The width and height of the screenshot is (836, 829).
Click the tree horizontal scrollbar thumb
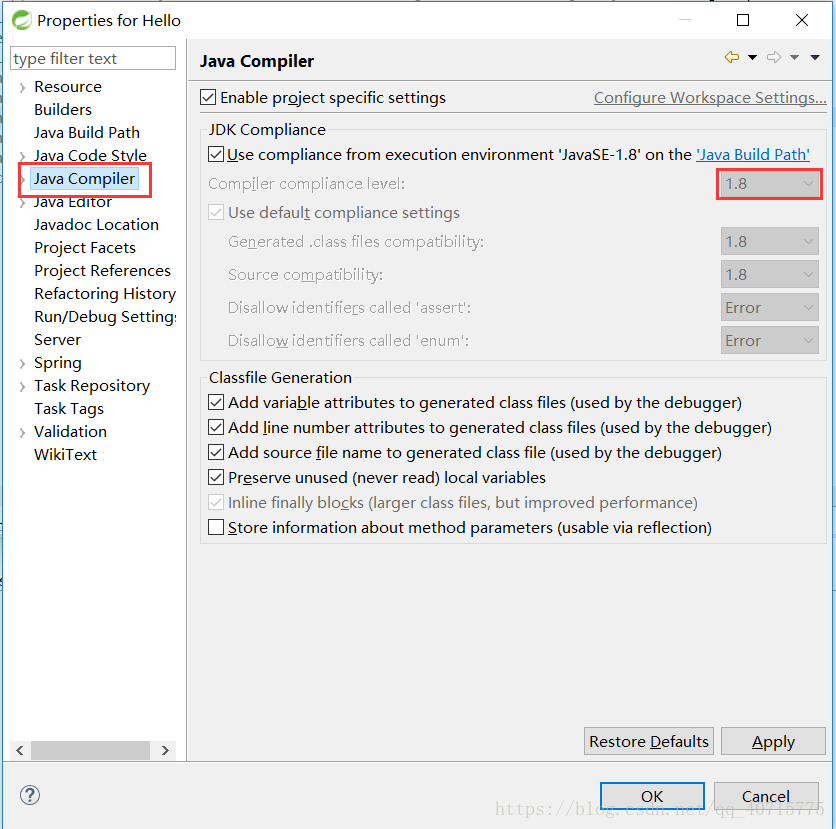90,751
